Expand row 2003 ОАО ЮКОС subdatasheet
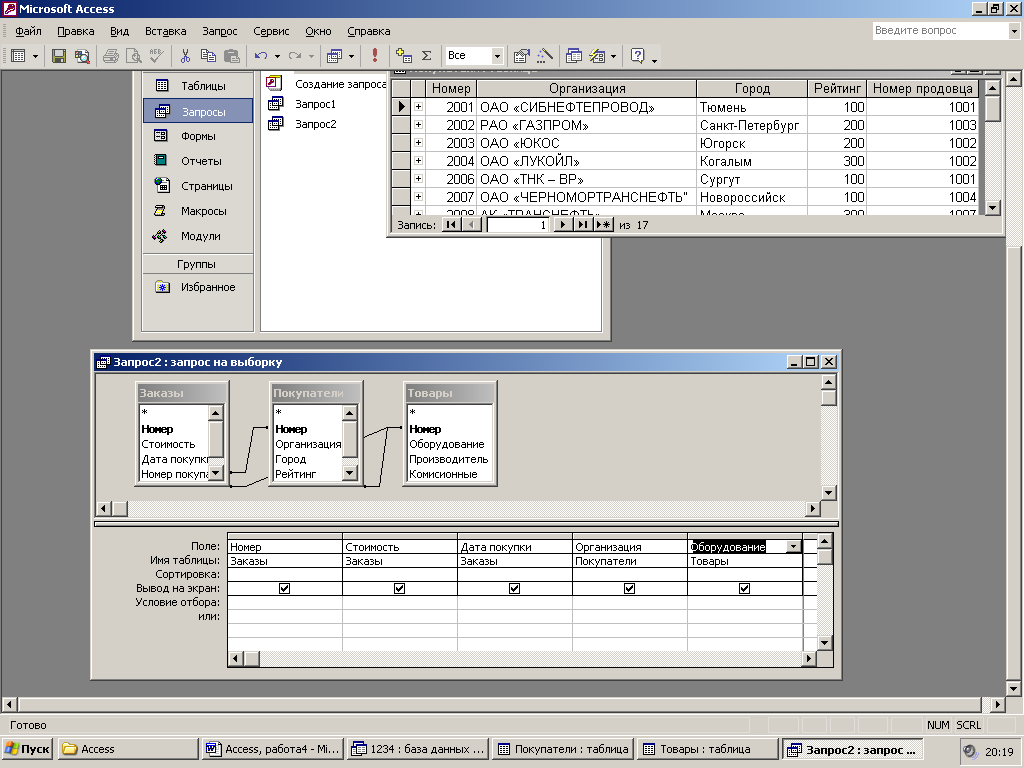This screenshot has height=768, width=1024. 418,142
